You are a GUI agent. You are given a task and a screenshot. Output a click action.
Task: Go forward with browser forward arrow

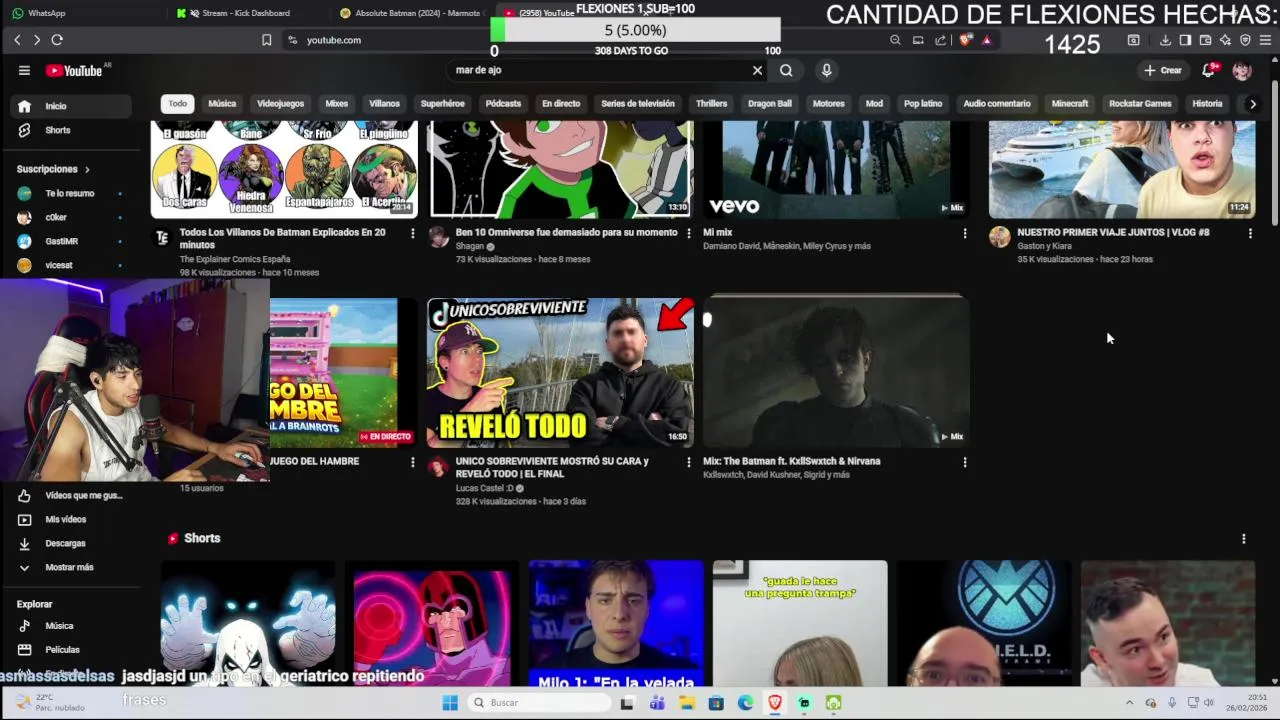(x=37, y=40)
